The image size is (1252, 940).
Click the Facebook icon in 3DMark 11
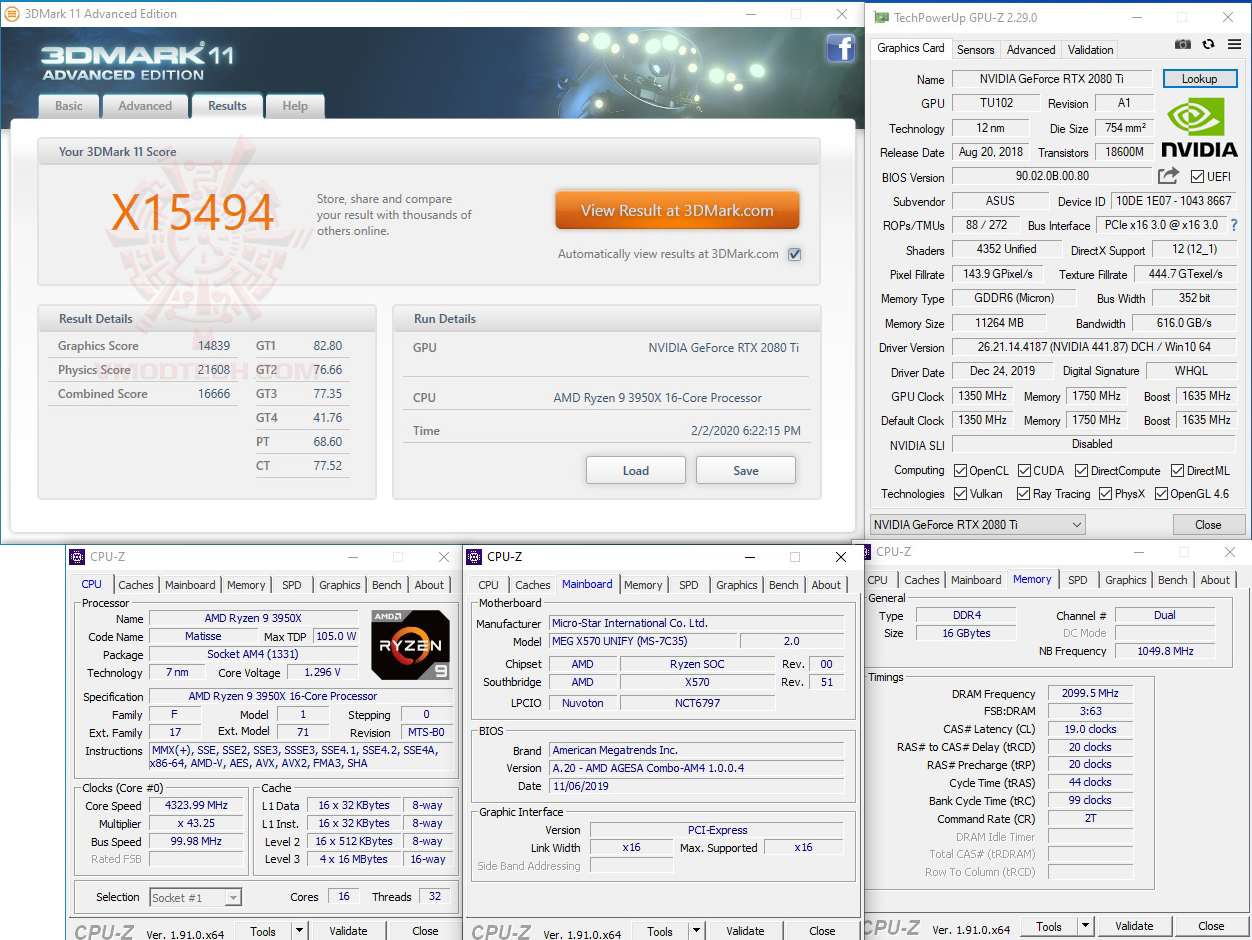(841, 48)
